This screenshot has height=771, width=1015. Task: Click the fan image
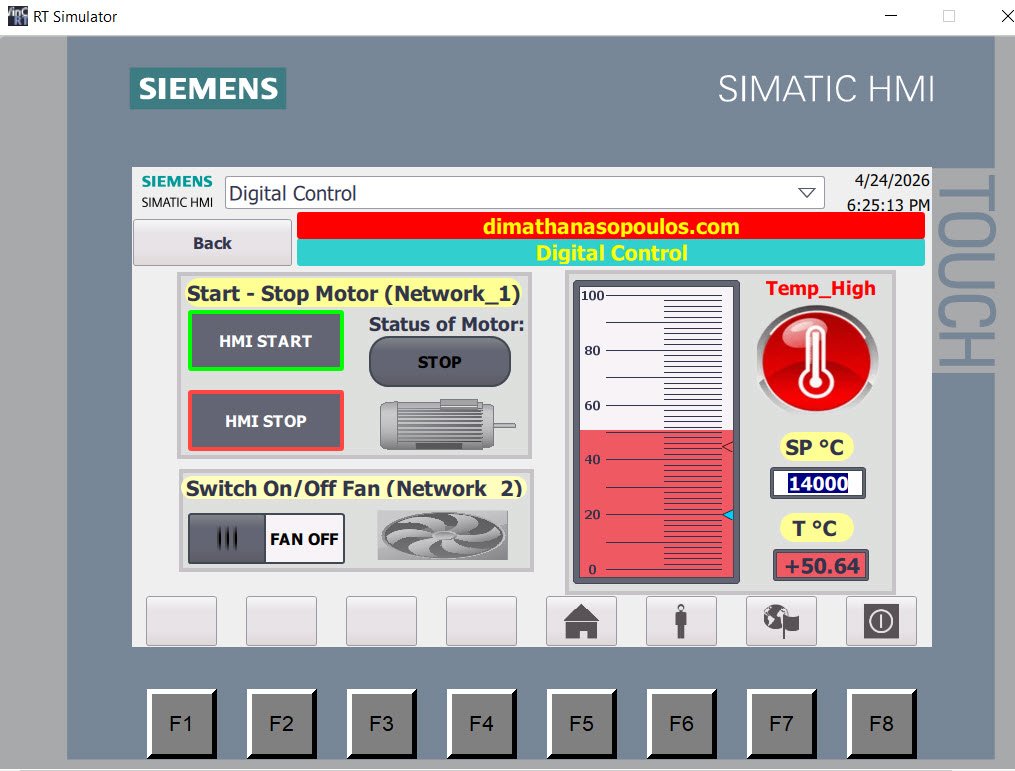[442, 535]
